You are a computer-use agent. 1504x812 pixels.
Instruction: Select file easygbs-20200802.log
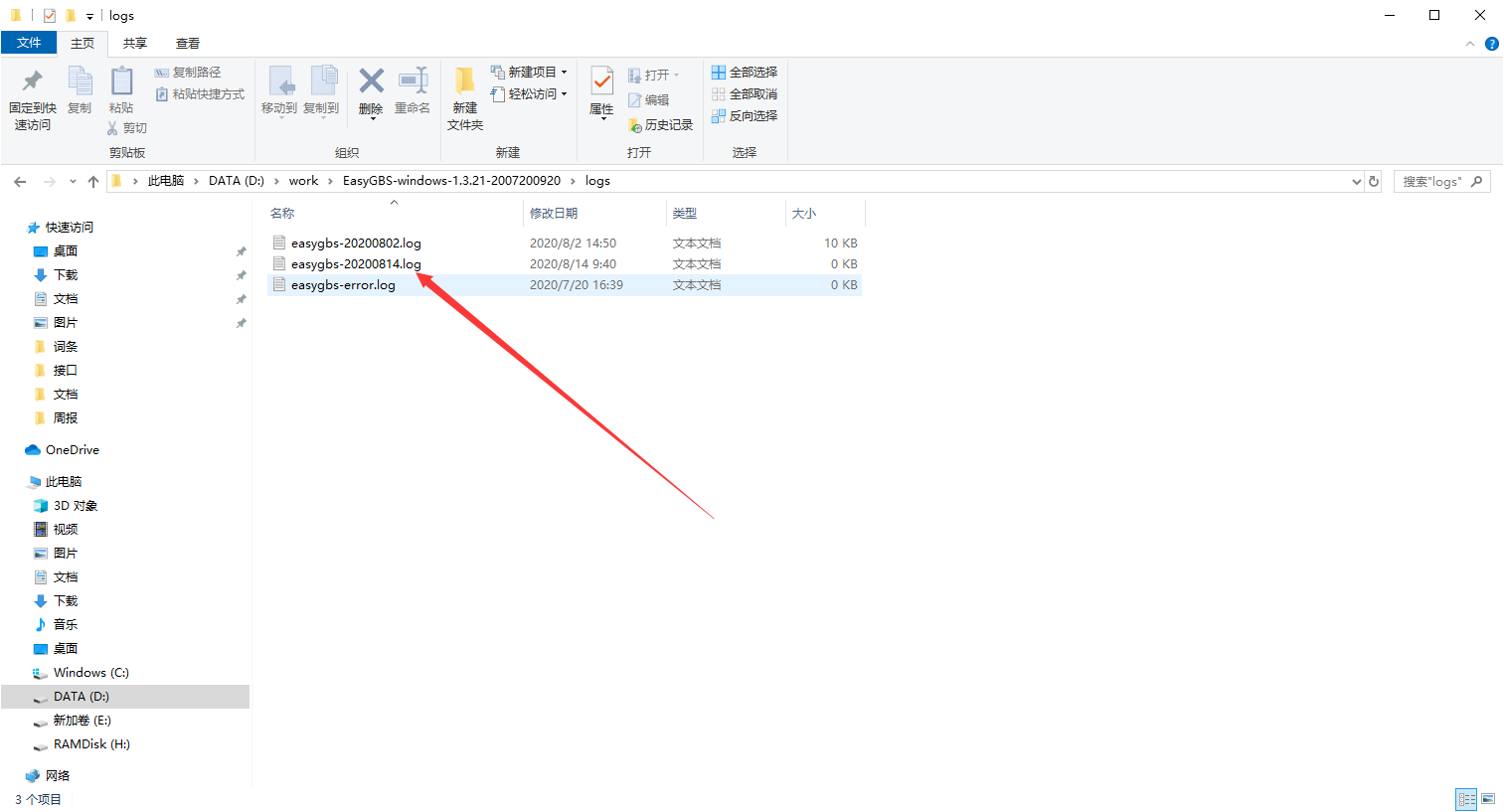click(x=564, y=244)
